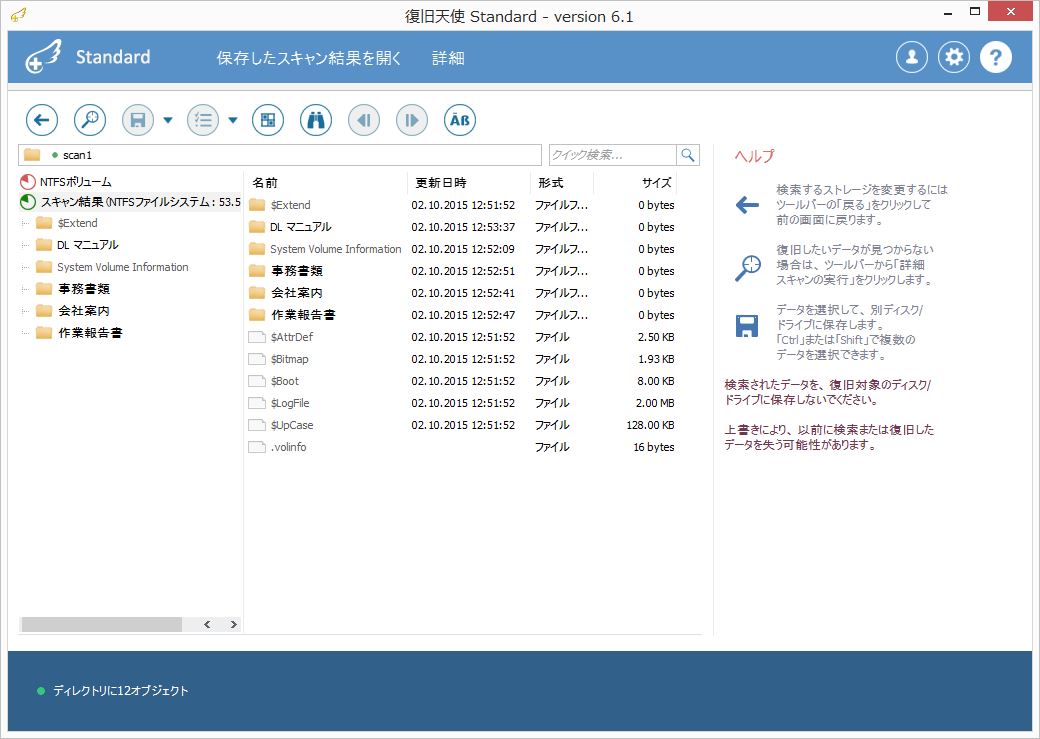Click the back arrow icon in help panel
The height and width of the screenshot is (739, 1040).
747,205
